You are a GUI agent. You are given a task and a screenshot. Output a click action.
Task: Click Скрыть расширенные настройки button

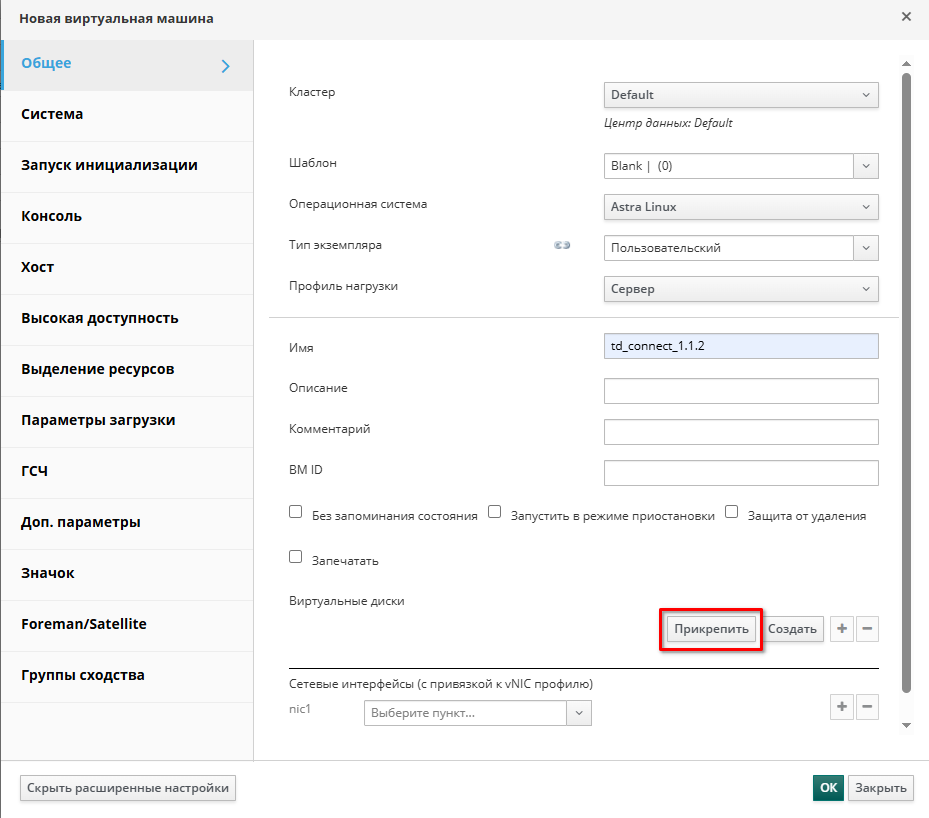128,788
